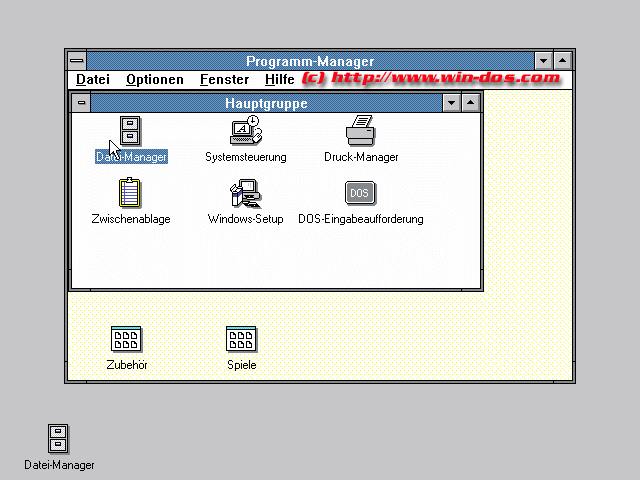This screenshot has width=640, height=480.
Task: Click the Hauptgruppe title bar
Action: 266,103
